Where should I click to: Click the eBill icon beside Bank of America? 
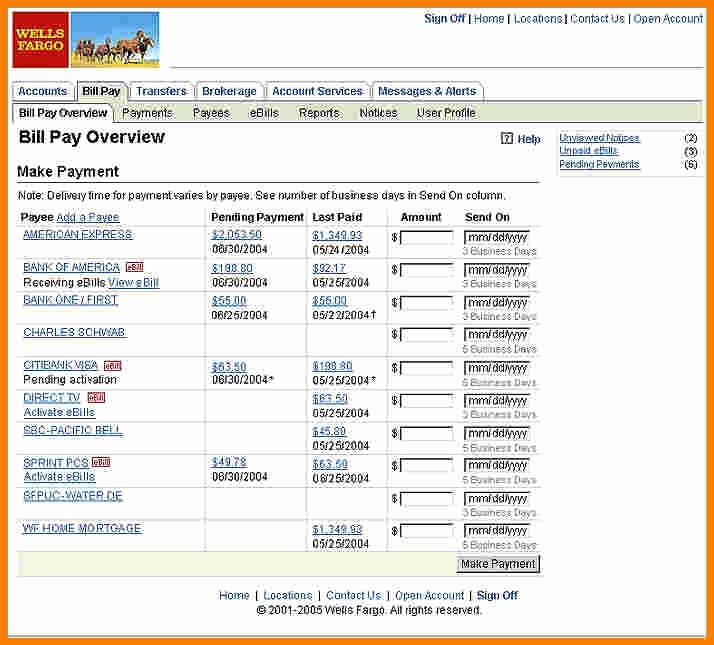coord(135,267)
